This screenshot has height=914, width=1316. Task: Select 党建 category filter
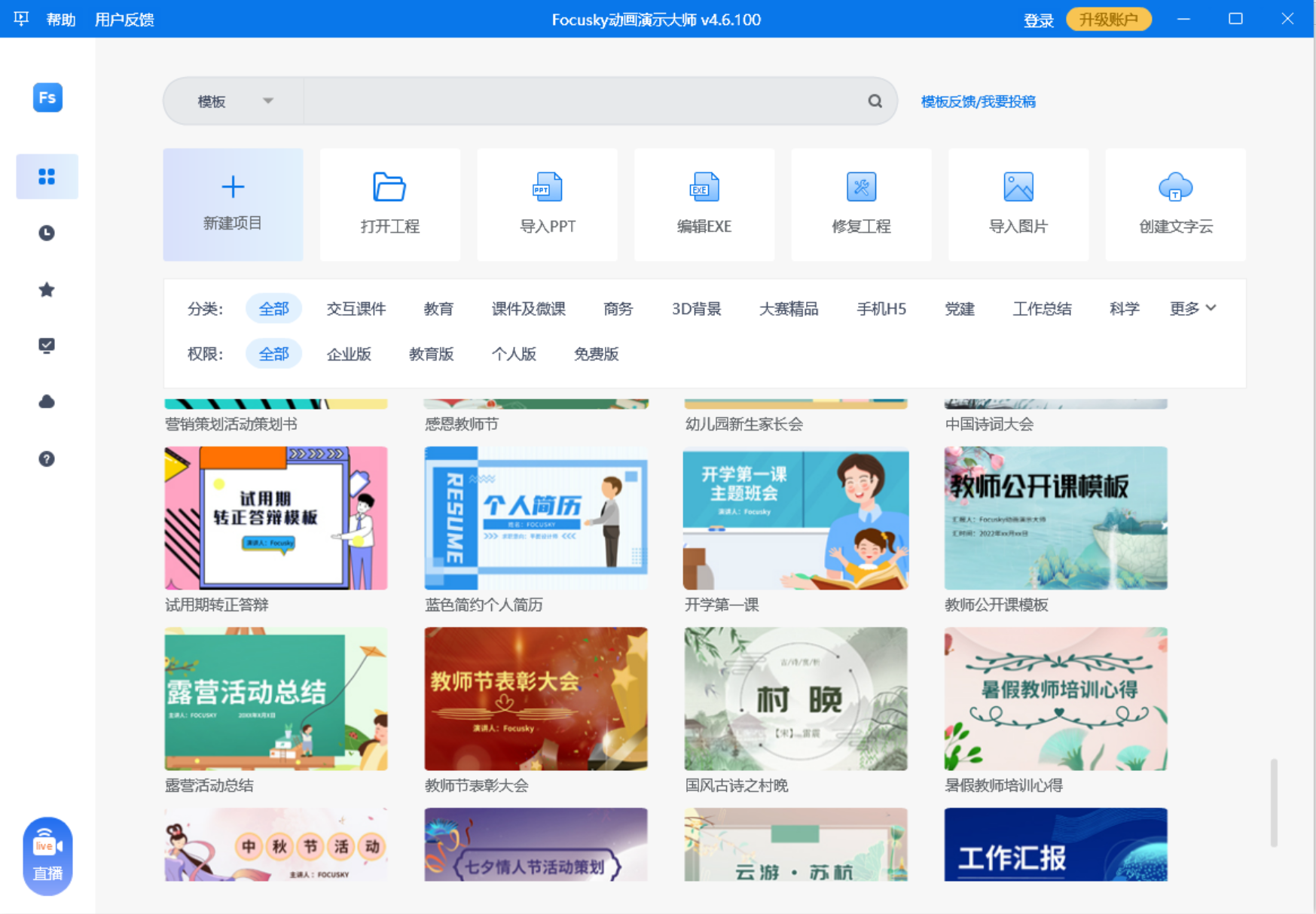pyautogui.click(x=959, y=309)
